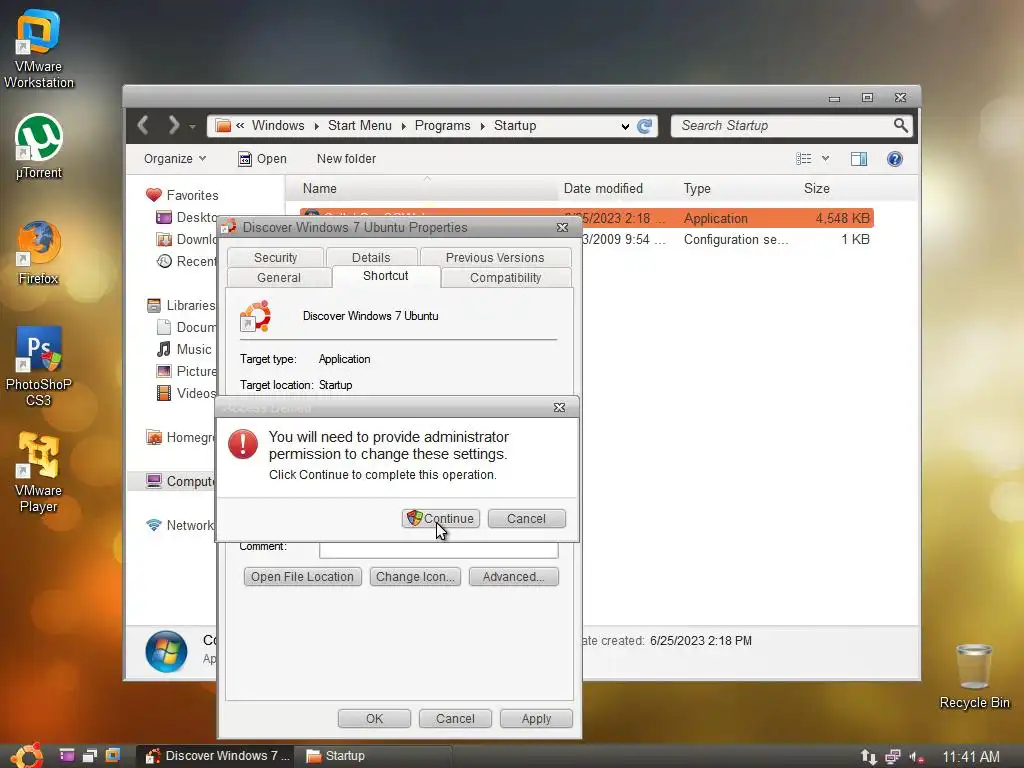The height and width of the screenshot is (768, 1024).
Task: Expand the chevron after Start Menu in breadcrumb
Action: tap(403, 126)
